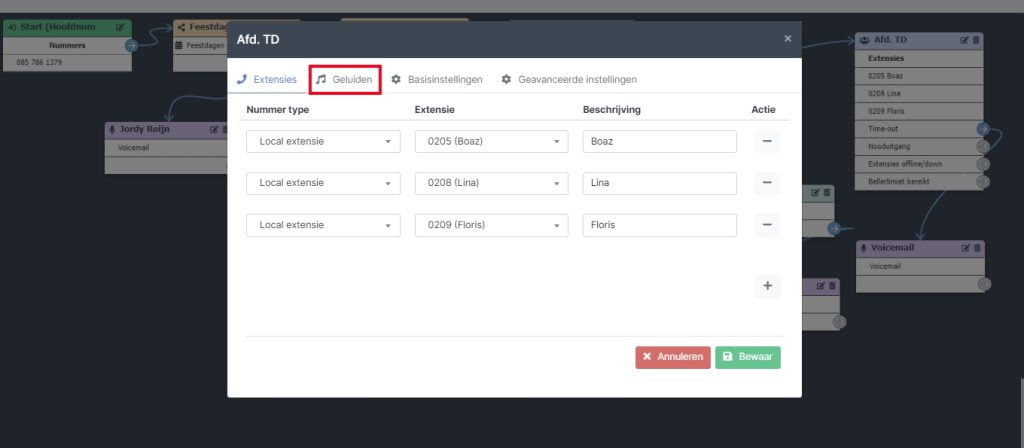
Task: Open the 0205 (Boaz) extensie dropdown
Action: [x=491, y=141]
